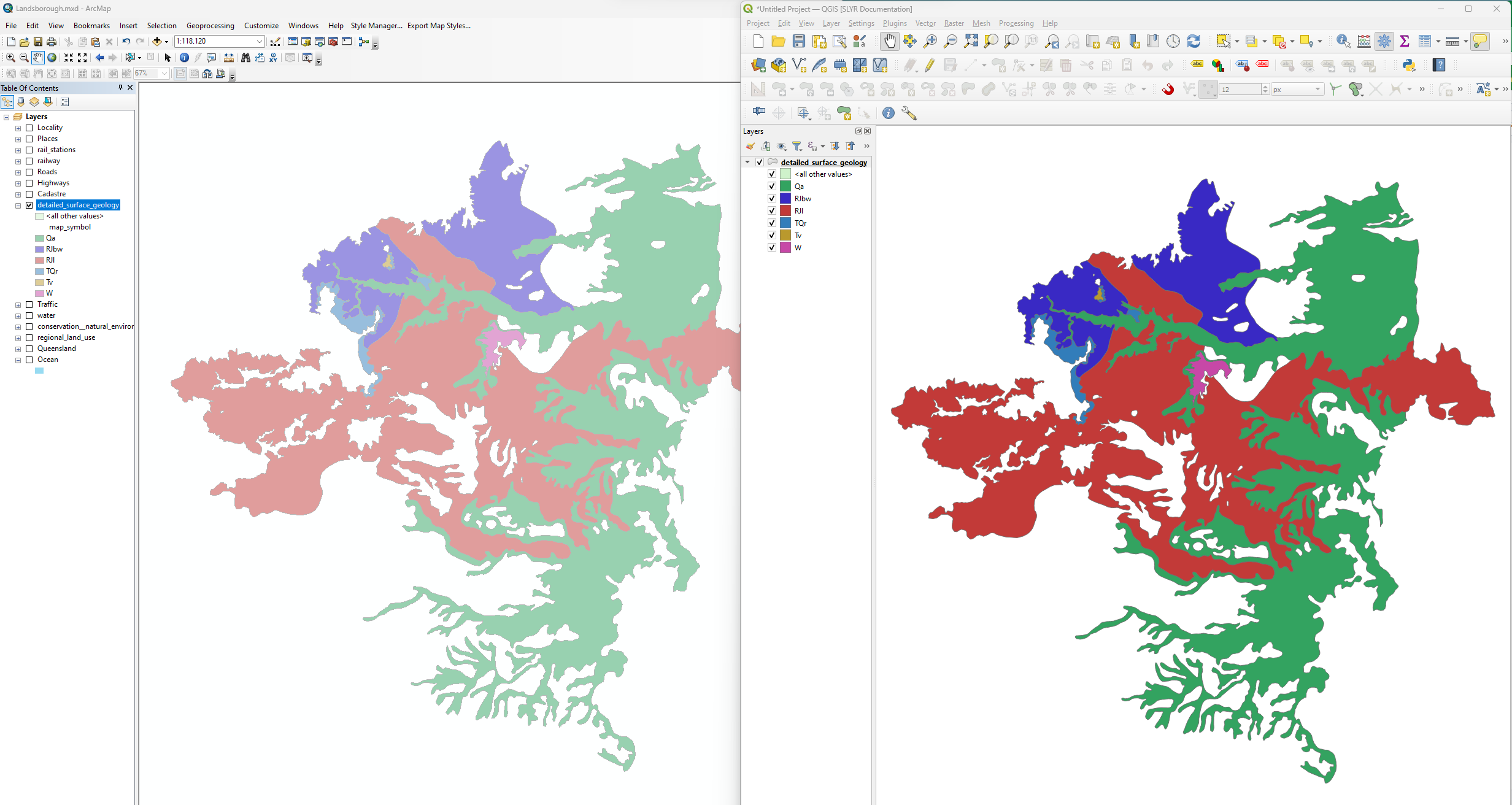
Task: Open ArcMap Add Data button
Action: tap(157, 42)
